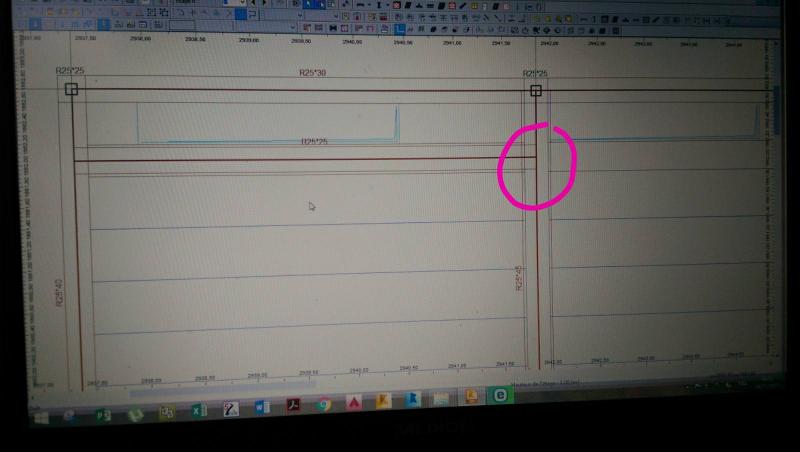Open Internet Explorer from the taskbar
The height and width of the screenshot is (452, 800).
pyautogui.click(x=70, y=416)
